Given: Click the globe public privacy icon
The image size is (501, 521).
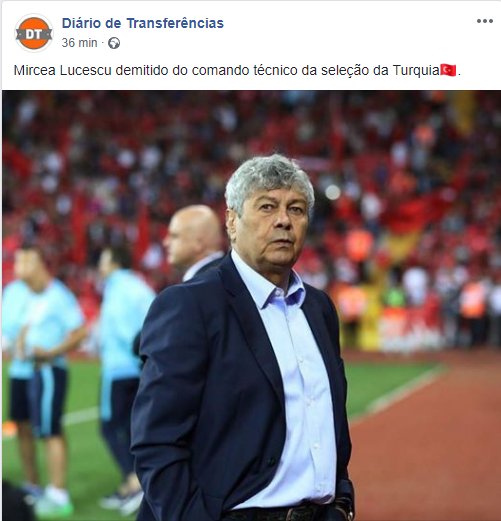Looking at the screenshot, I should 114,43.
